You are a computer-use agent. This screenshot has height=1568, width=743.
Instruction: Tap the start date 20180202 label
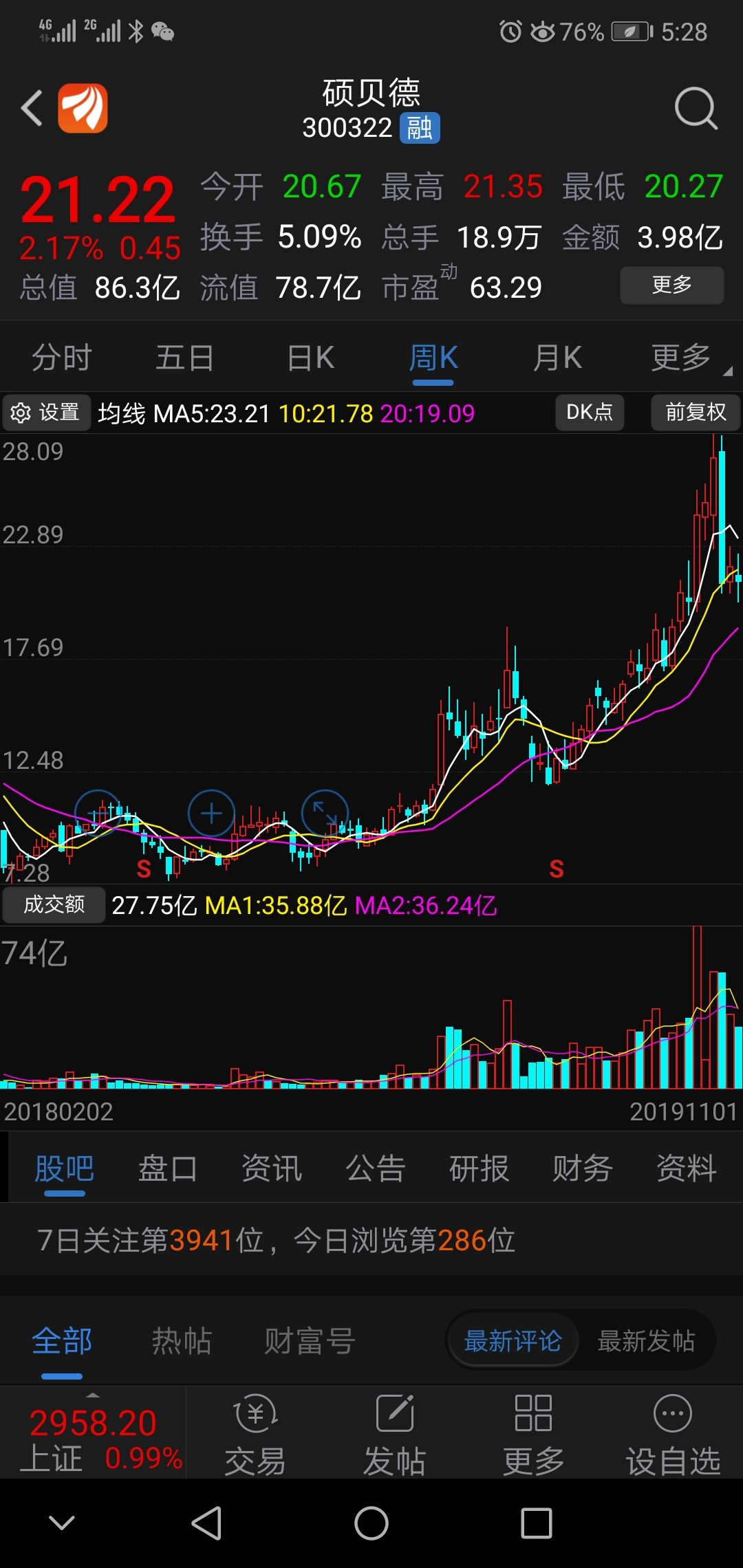pos(58,1111)
